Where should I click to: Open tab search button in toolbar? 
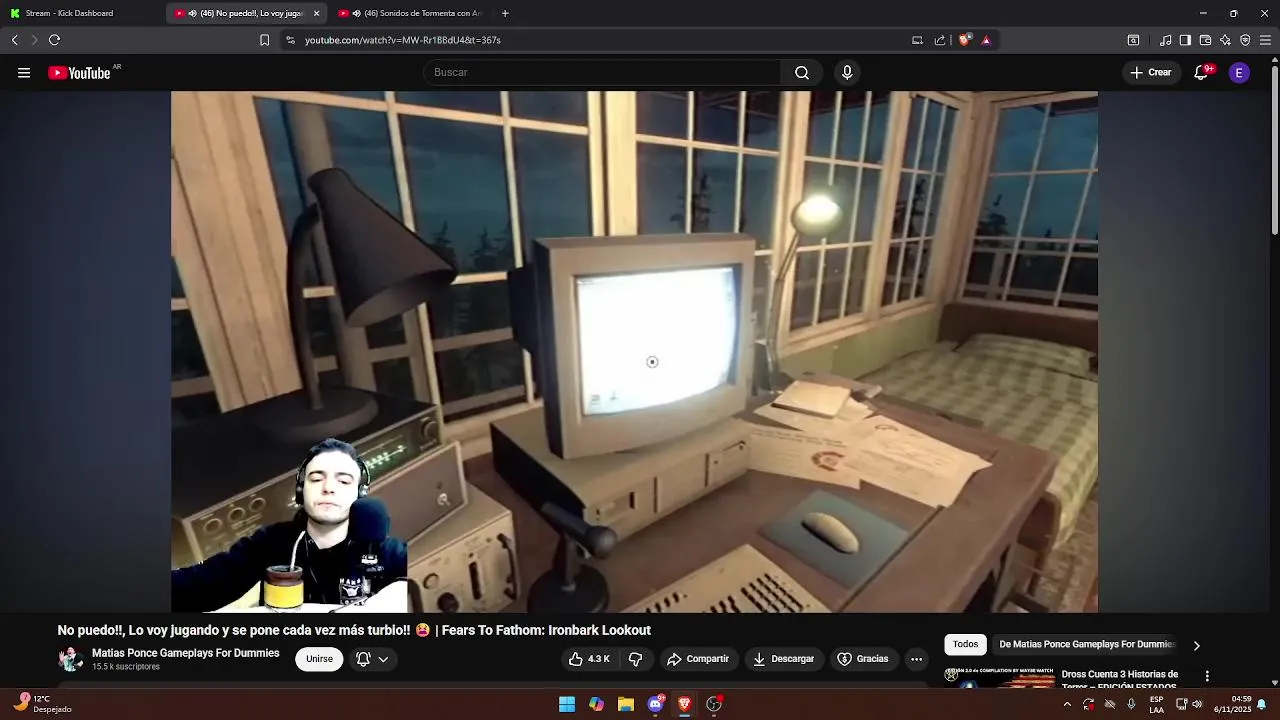click(1133, 40)
